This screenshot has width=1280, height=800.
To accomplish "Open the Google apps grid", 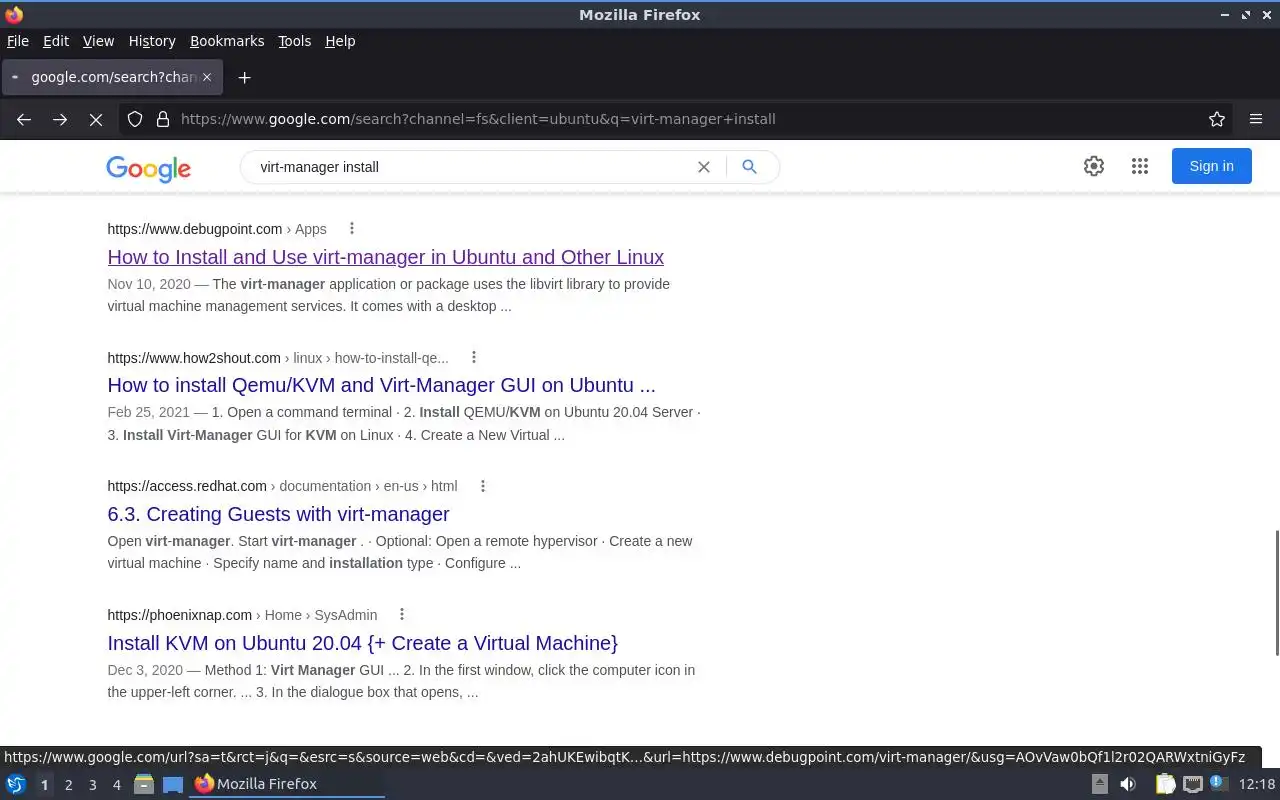I will tap(1140, 166).
